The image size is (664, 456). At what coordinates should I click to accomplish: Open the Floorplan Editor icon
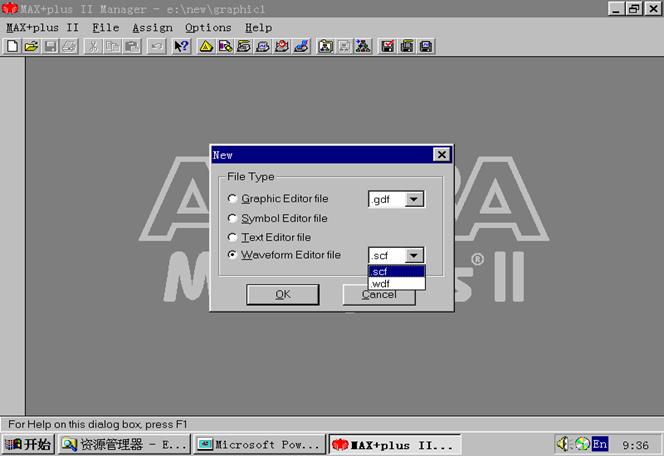tap(225, 46)
